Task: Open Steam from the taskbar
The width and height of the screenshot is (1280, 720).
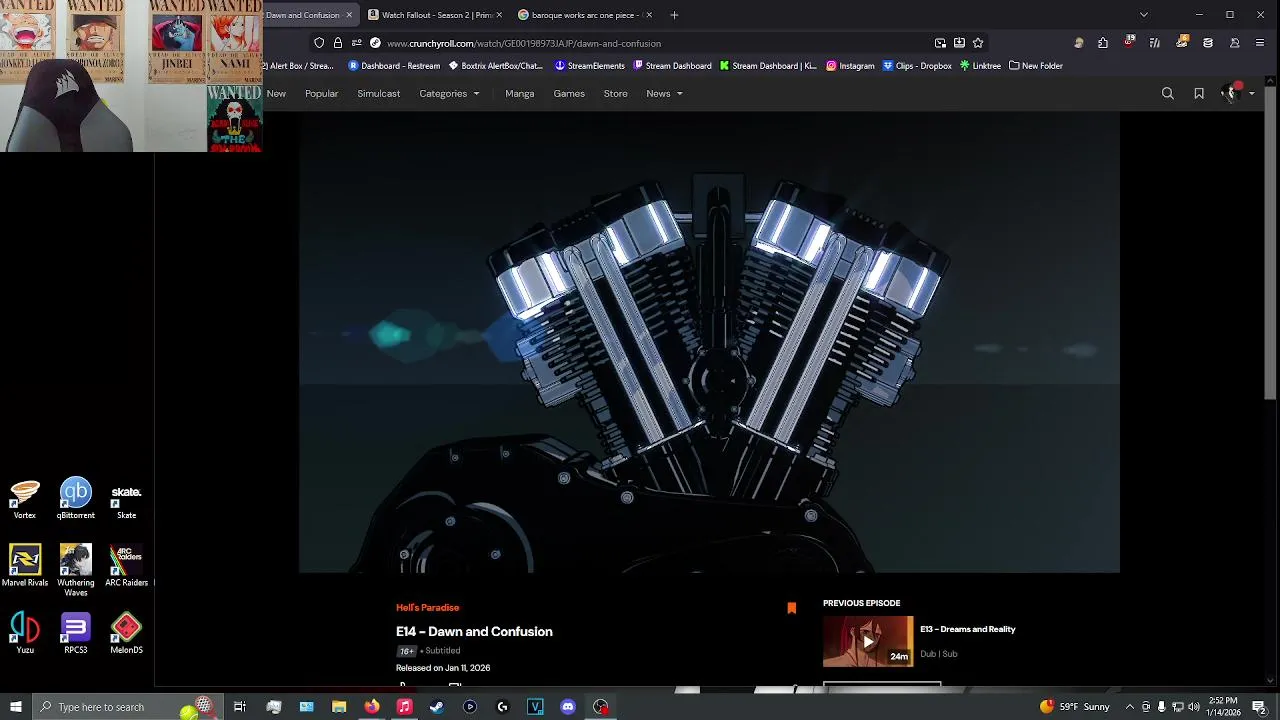Action: [437, 707]
